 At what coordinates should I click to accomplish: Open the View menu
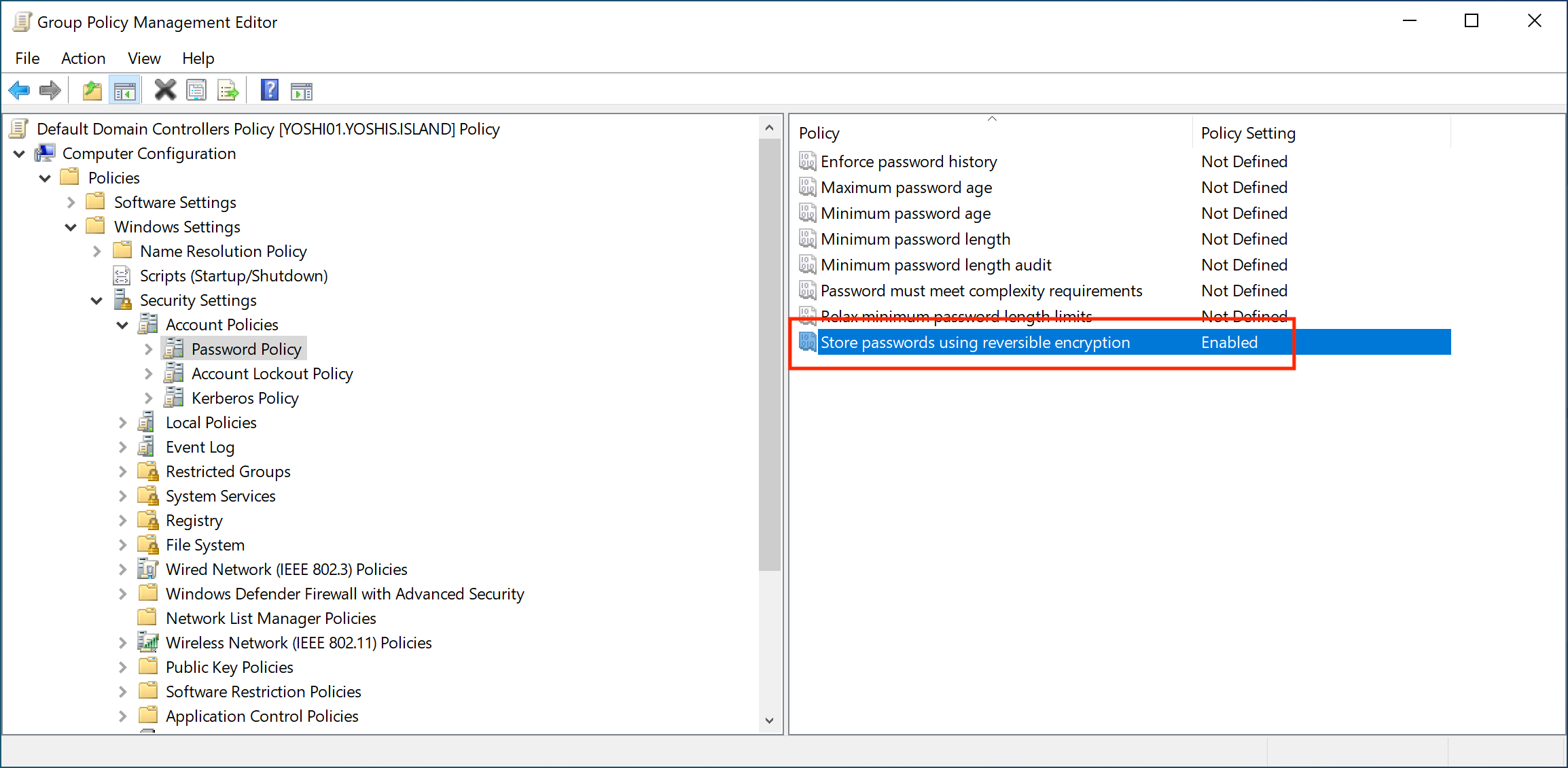pyautogui.click(x=144, y=58)
